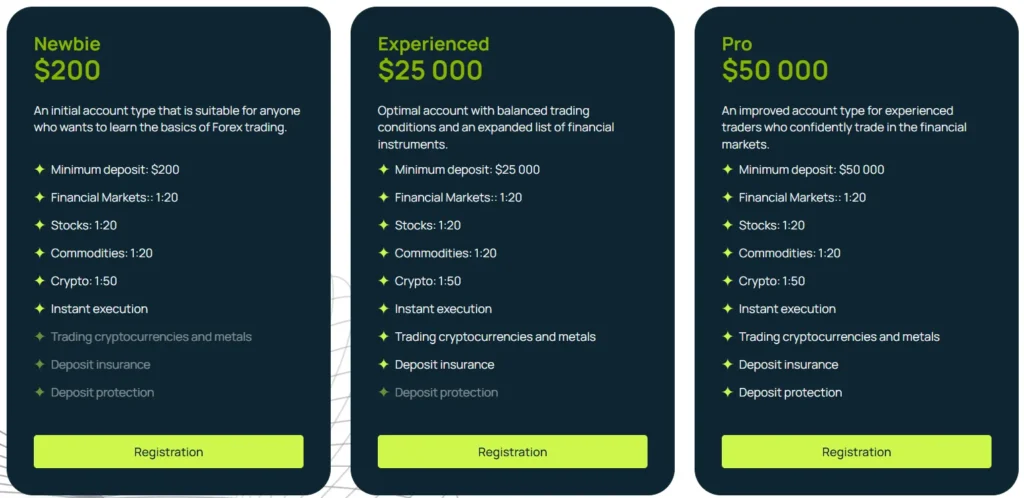
Task: Click star icon beside Pro Deposit protection
Action: pos(728,393)
